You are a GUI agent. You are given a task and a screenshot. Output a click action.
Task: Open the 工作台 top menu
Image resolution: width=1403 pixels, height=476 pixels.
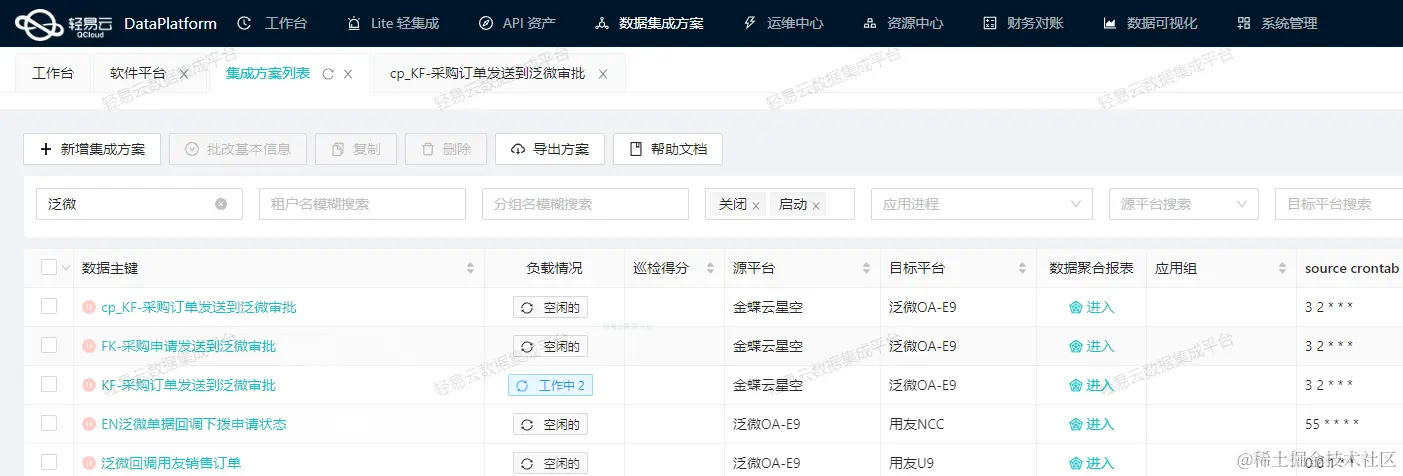click(x=272, y=23)
